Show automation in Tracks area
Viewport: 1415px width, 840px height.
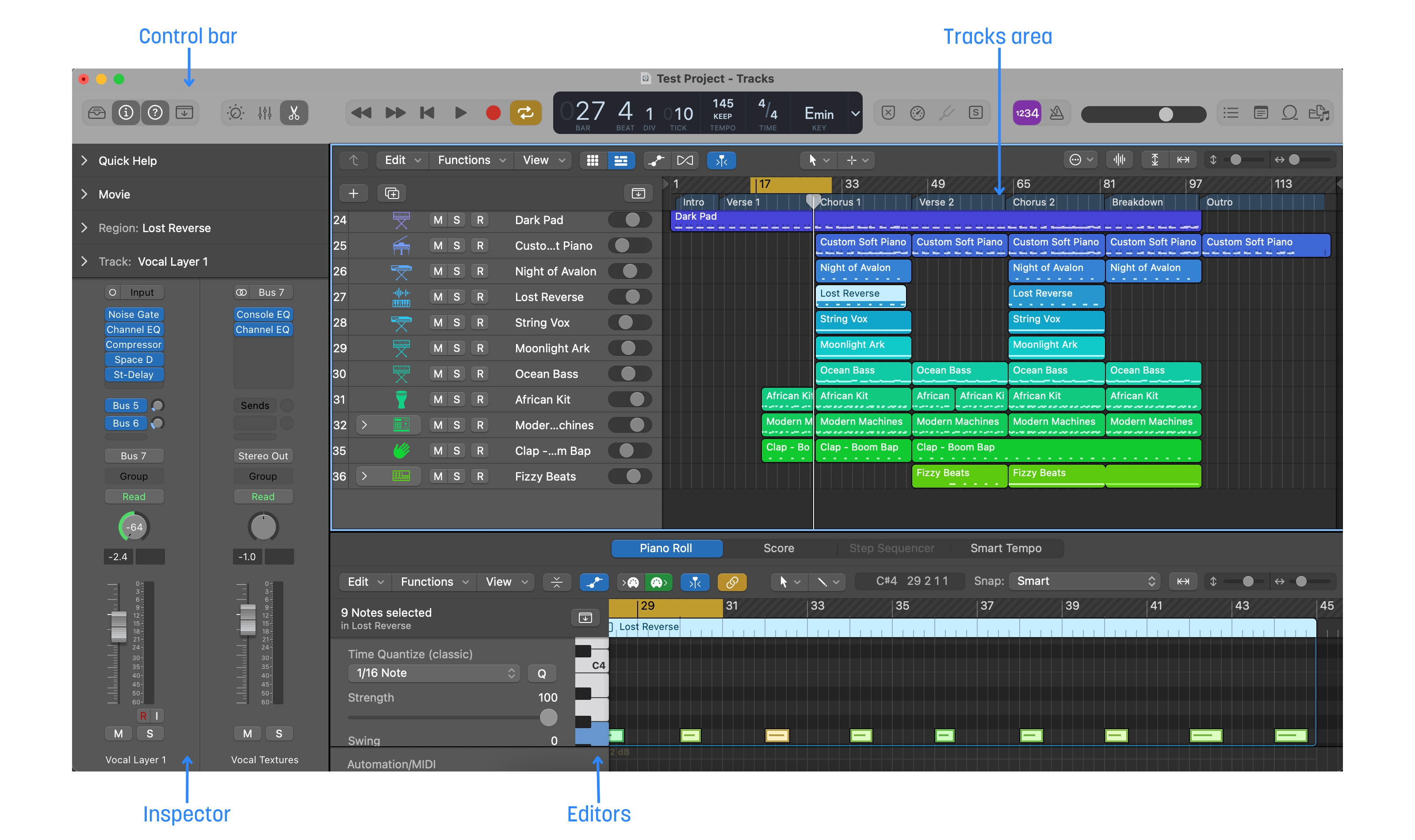click(657, 160)
